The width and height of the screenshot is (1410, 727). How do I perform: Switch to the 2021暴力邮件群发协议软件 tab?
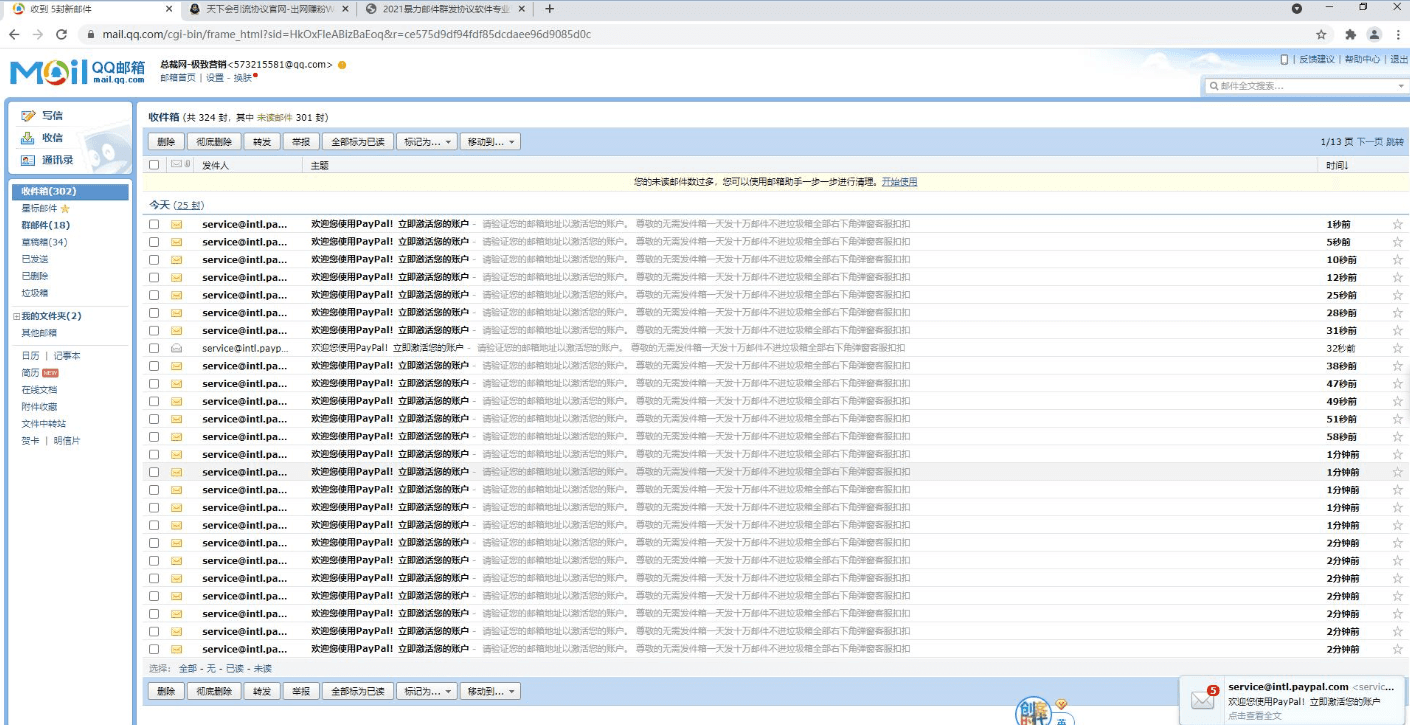click(445, 9)
